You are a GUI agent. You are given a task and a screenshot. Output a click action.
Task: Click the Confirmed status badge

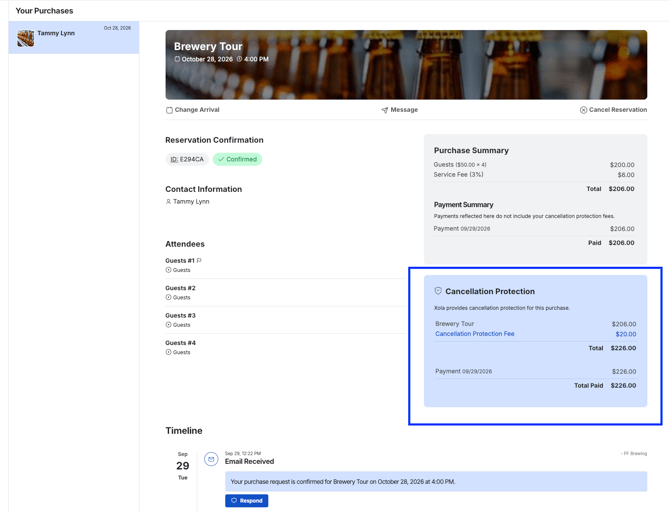pyautogui.click(x=238, y=159)
